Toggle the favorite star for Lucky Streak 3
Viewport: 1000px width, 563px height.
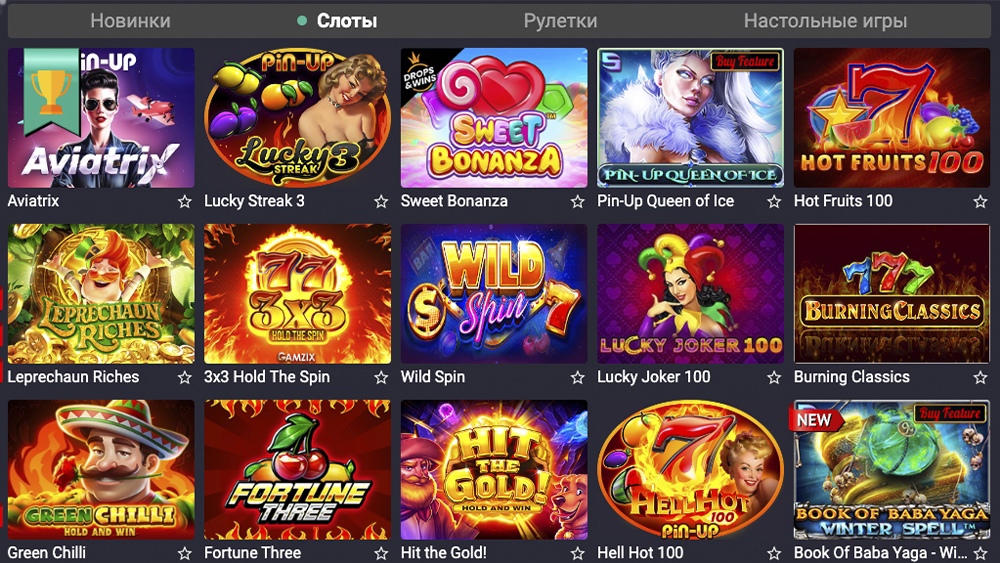[381, 202]
